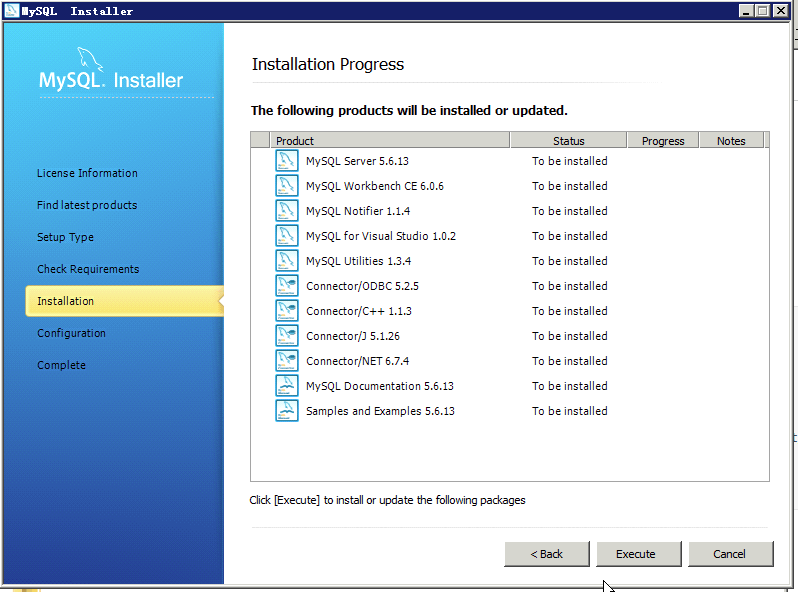Image resolution: width=798 pixels, height=592 pixels.
Task: Click the MySQL Notifier 1.1.4 icon
Action: 287,210
